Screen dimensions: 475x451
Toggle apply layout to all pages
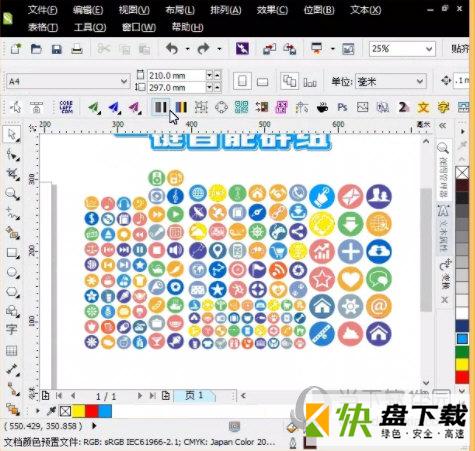click(x=289, y=81)
